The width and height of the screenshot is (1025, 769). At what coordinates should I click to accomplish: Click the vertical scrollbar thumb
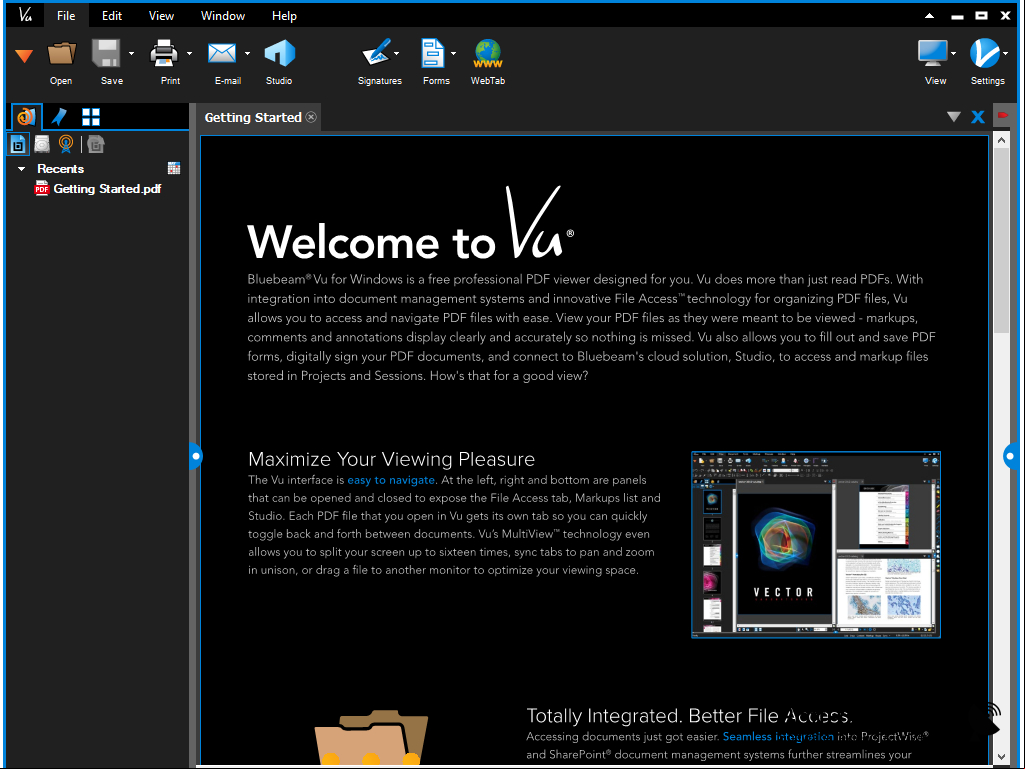coord(1001,241)
